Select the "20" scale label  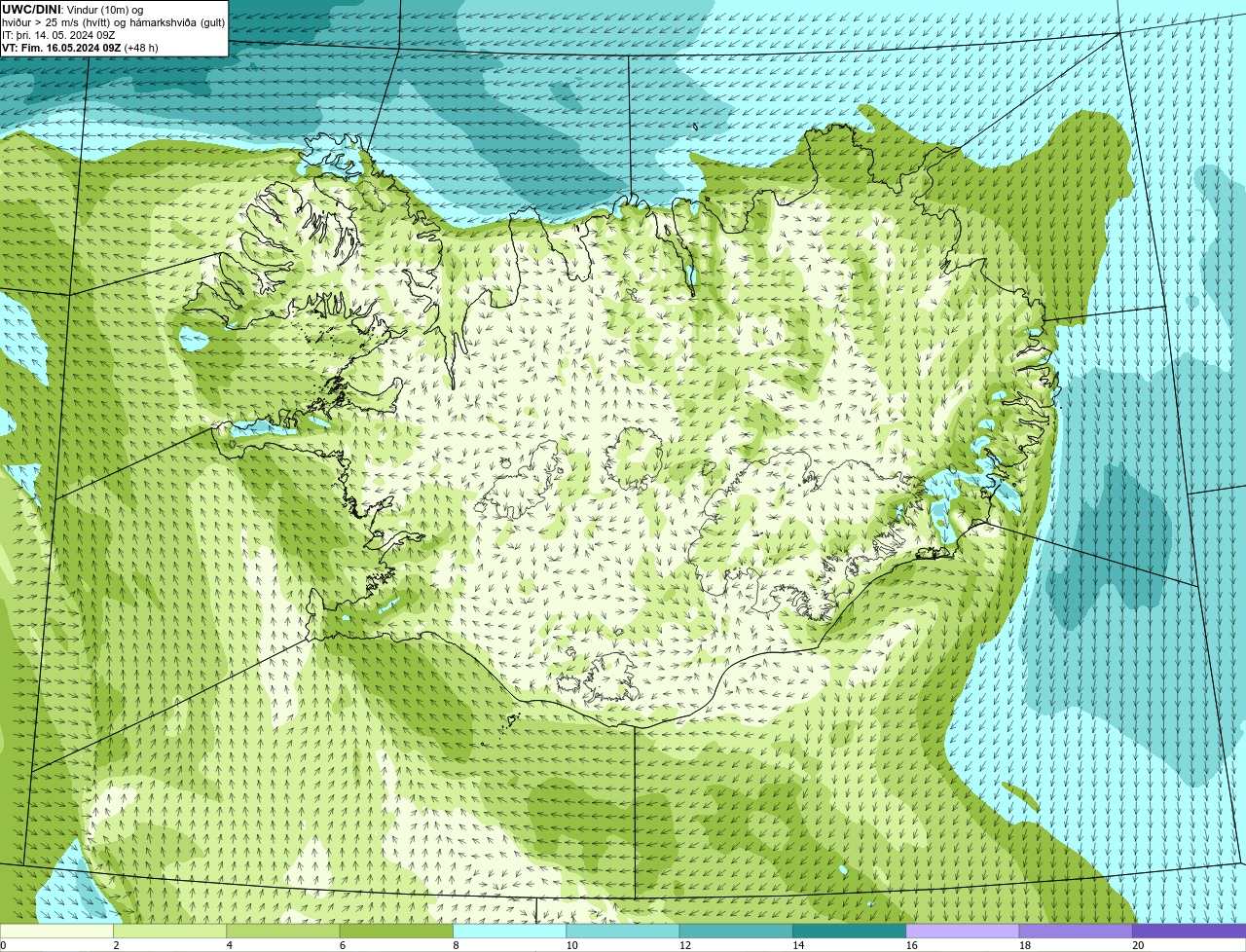(1138, 945)
